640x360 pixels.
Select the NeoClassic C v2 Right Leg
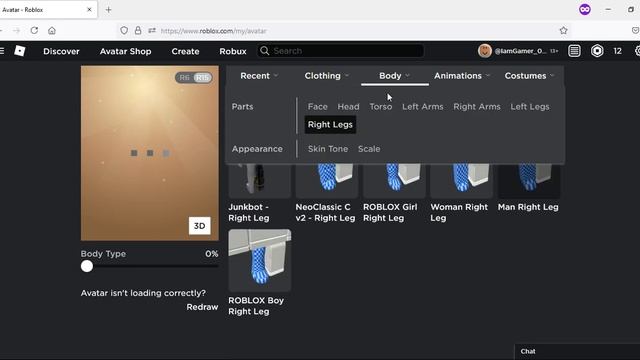coord(326,193)
